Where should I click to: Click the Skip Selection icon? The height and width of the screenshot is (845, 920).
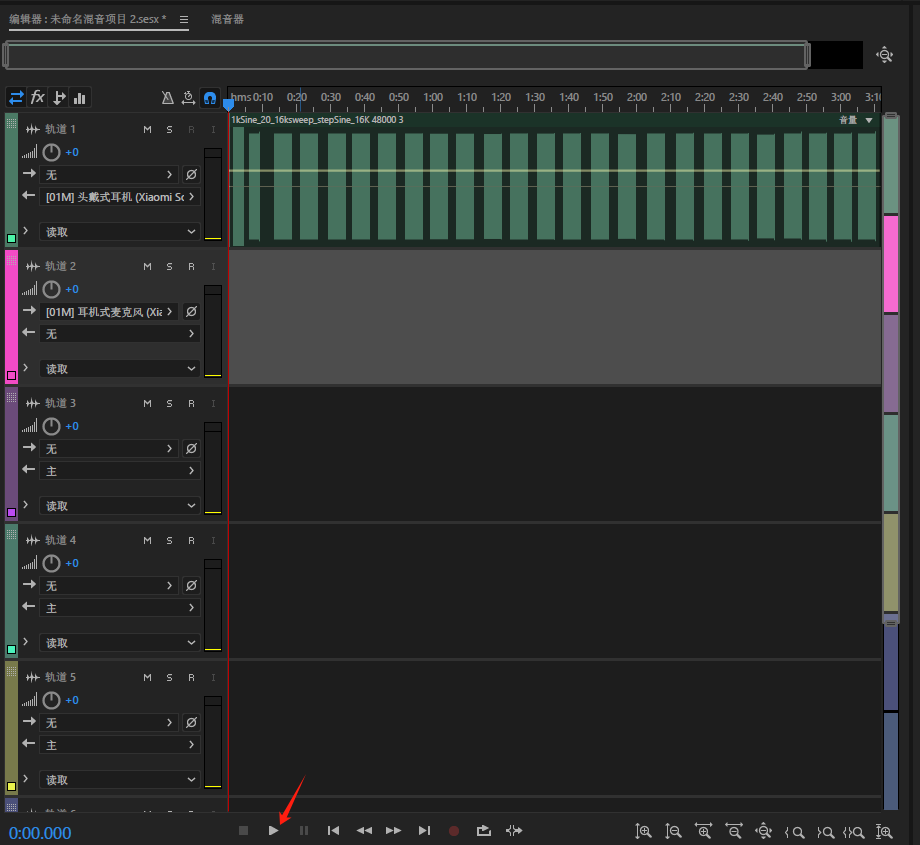[x=514, y=830]
